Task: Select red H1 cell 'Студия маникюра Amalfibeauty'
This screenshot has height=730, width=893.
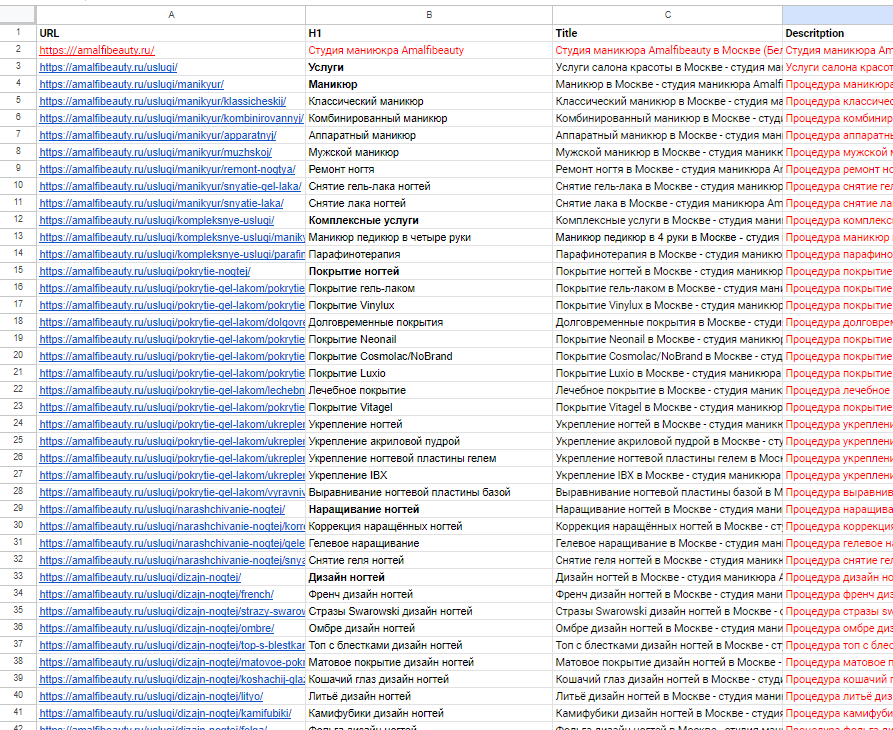Action: click(x=429, y=50)
